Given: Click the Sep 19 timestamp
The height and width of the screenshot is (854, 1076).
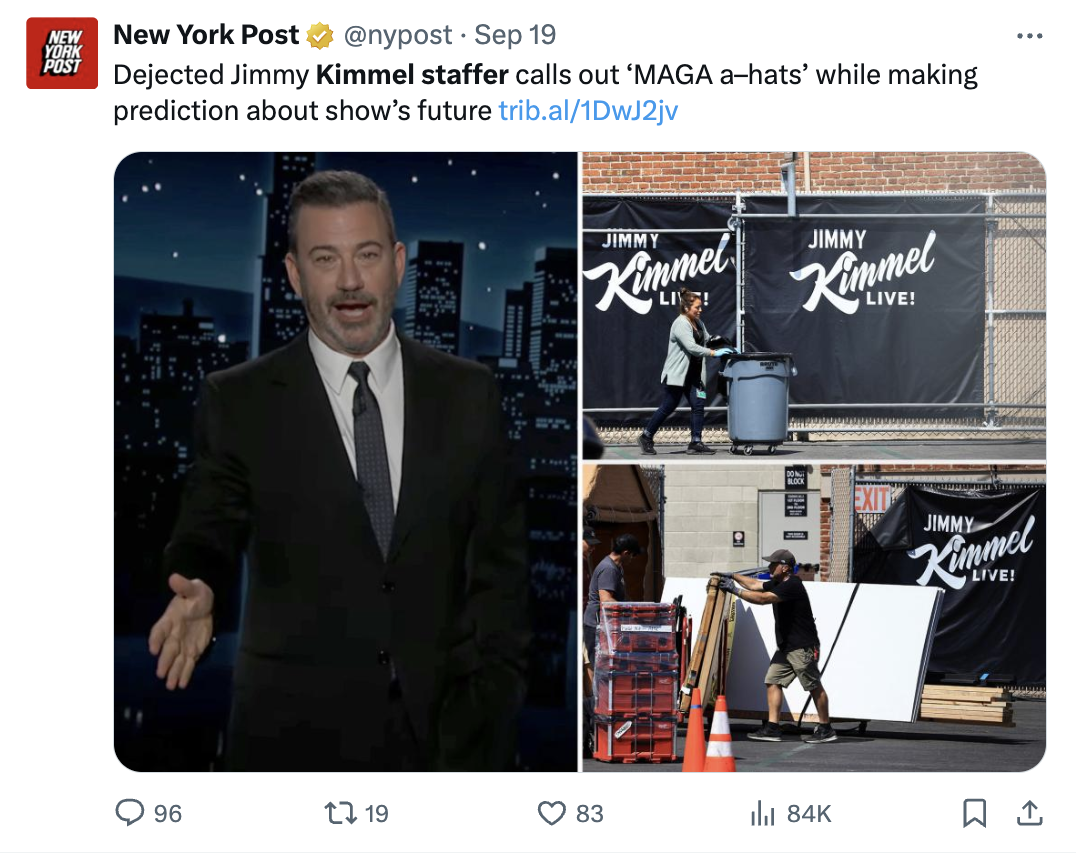Looking at the screenshot, I should 515,35.
